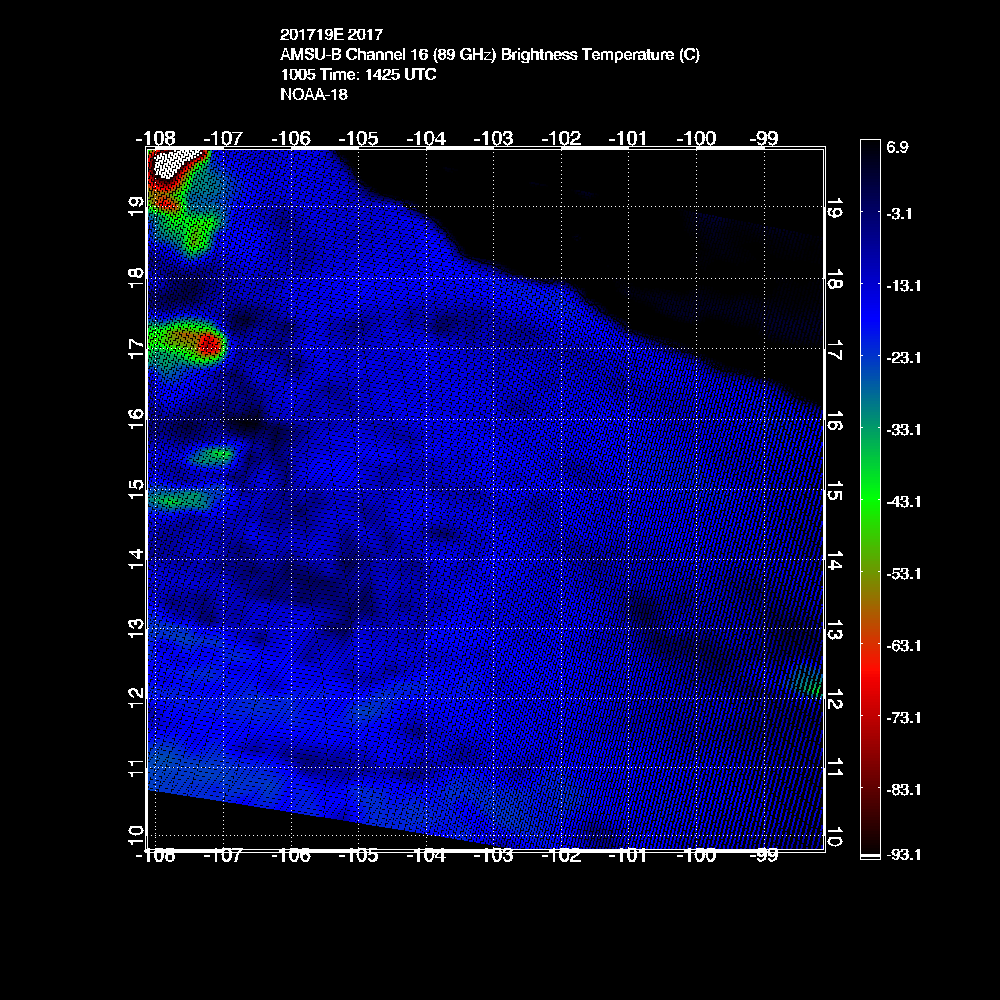Image resolution: width=1000 pixels, height=1000 pixels.
Task: Click the latitude 11 label on the left axis
Action: coord(136,768)
